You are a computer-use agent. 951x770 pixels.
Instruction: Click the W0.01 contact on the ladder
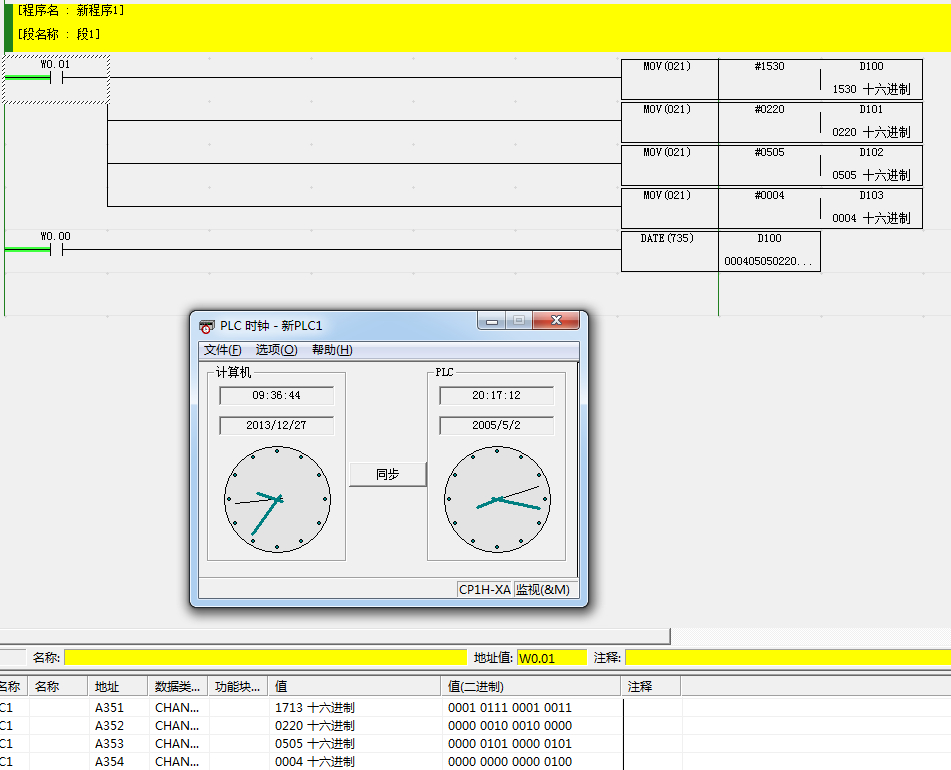point(56,78)
